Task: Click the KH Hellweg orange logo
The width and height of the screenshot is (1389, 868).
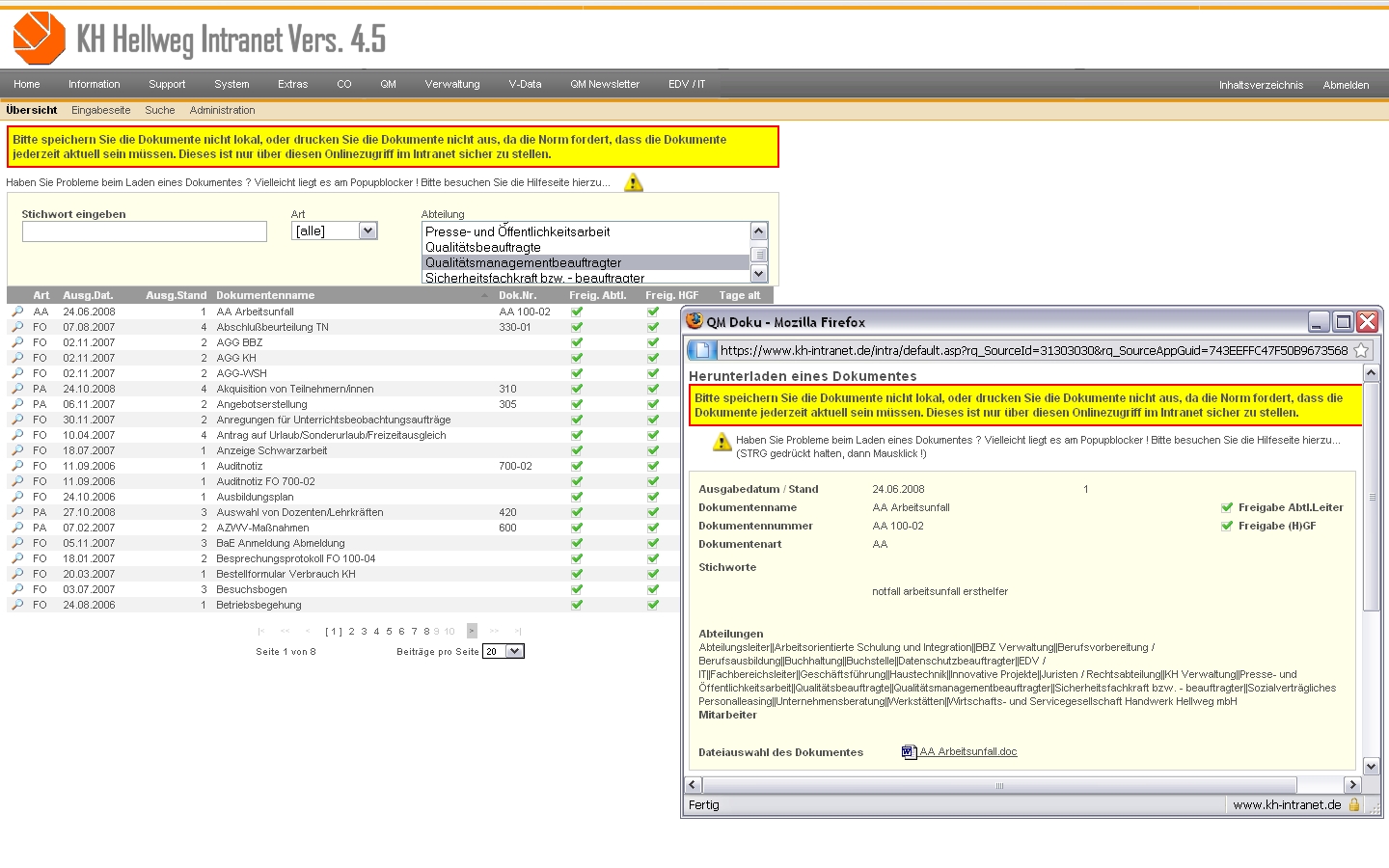Action: click(39, 39)
